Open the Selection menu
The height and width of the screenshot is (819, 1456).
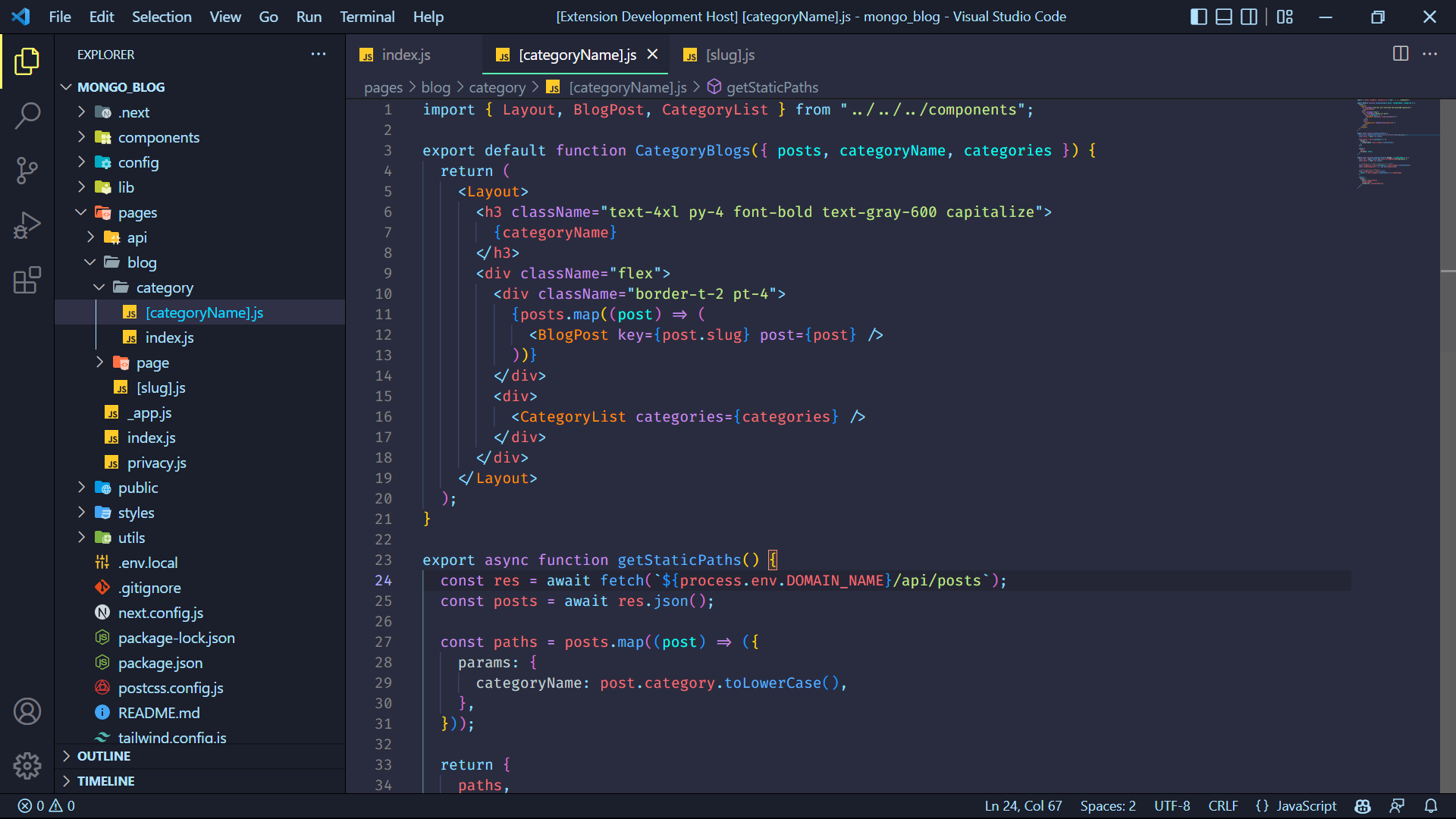162,17
